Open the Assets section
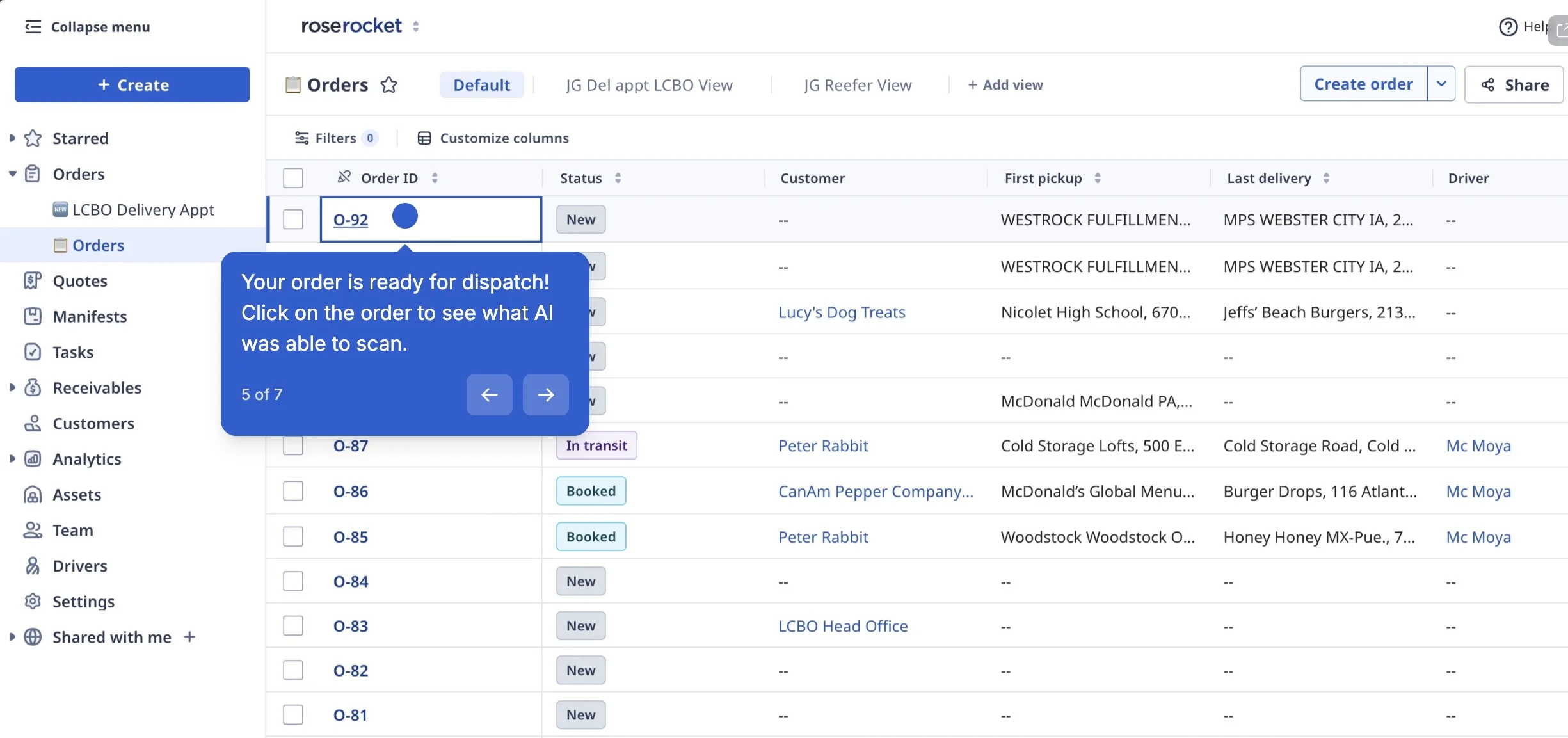Screen dimensions: 1568x738 (77, 495)
